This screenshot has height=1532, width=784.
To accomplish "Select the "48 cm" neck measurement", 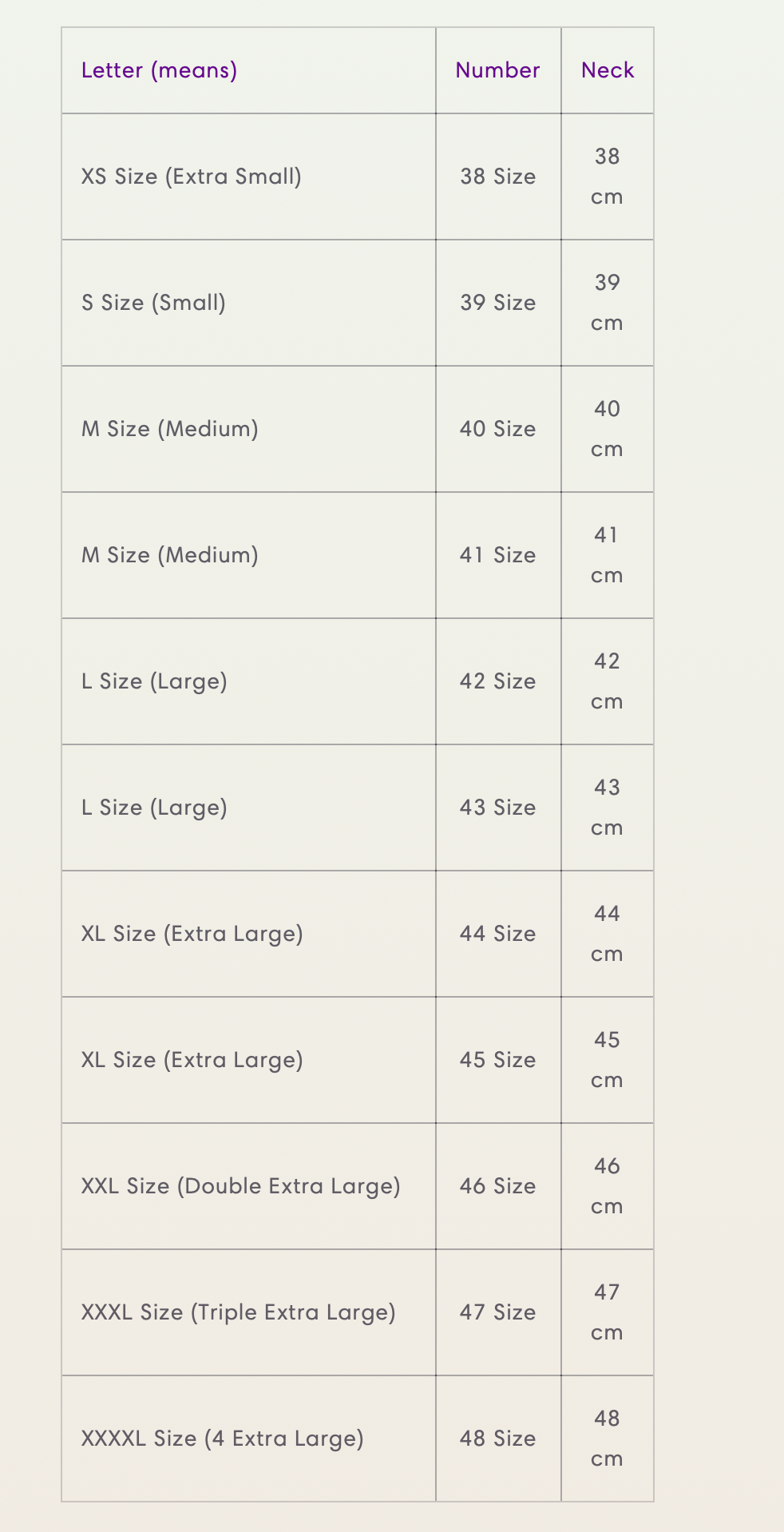I will 607,1439.
